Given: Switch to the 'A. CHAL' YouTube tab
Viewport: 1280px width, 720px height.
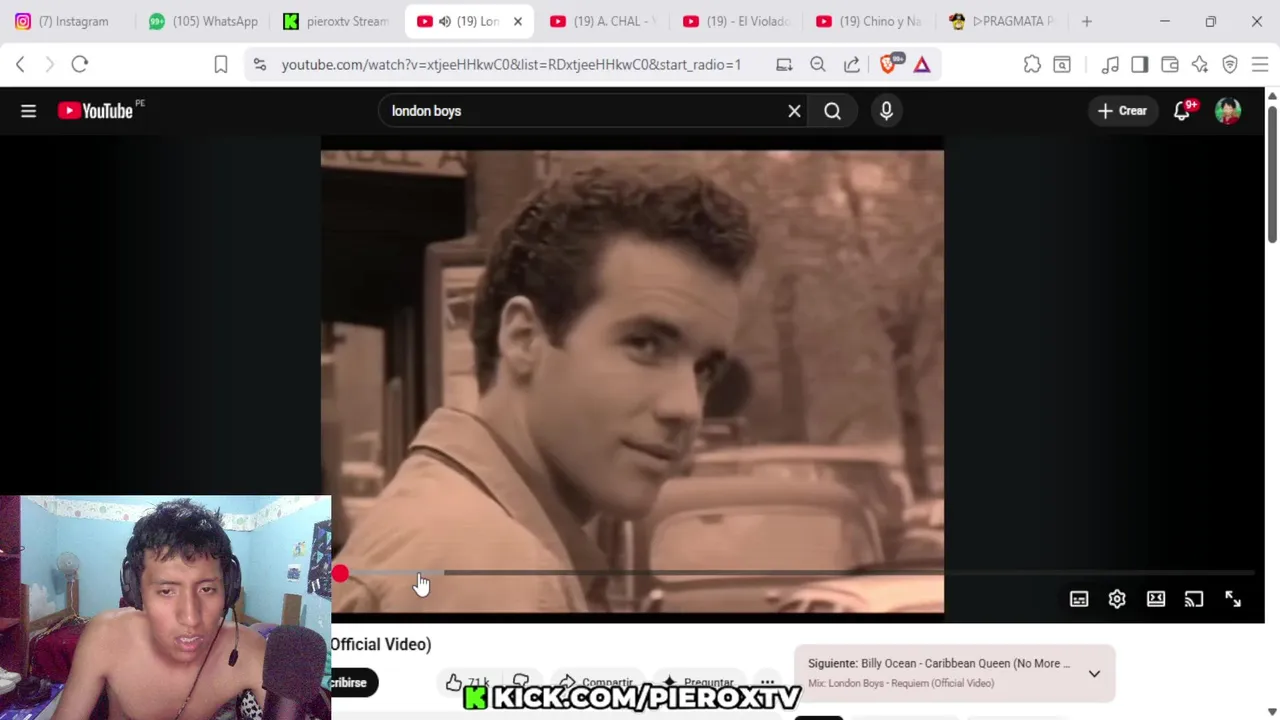Looking at the screenshot, I should pyautogui.click(x=602, y=21).
